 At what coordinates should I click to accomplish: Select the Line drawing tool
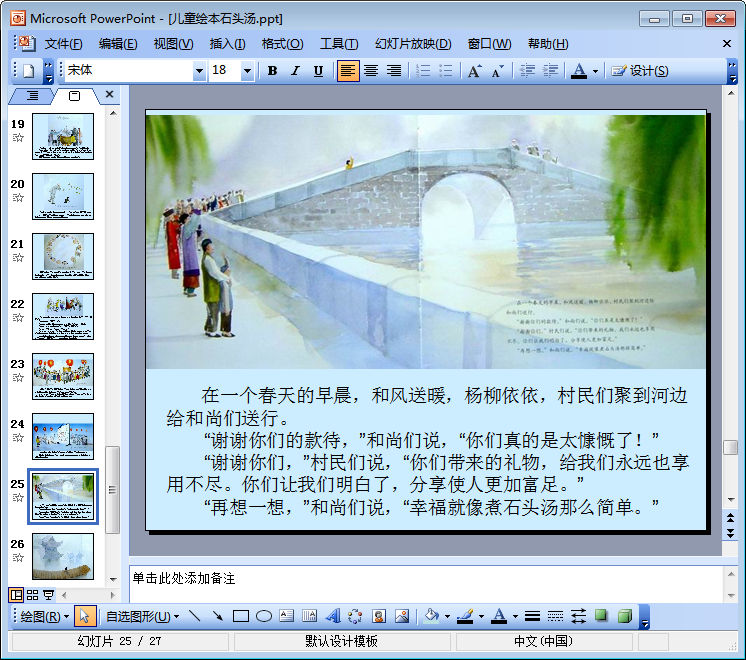[x=195, y=616]
